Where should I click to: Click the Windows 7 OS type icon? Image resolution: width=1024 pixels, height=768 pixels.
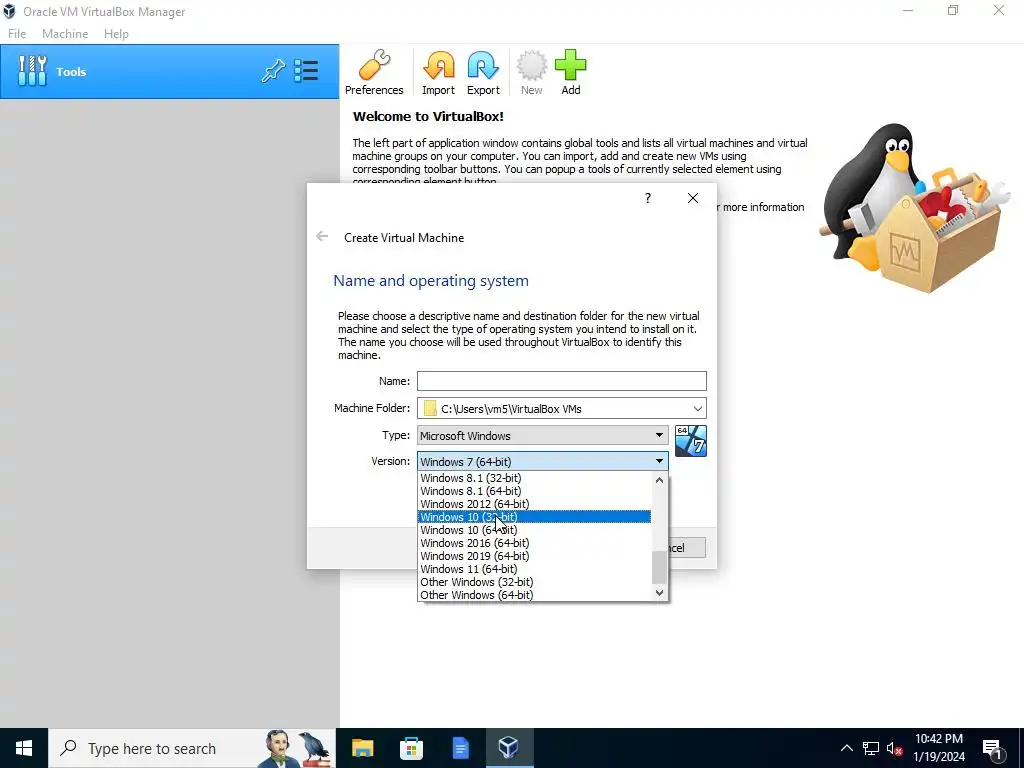click(691, 441)
